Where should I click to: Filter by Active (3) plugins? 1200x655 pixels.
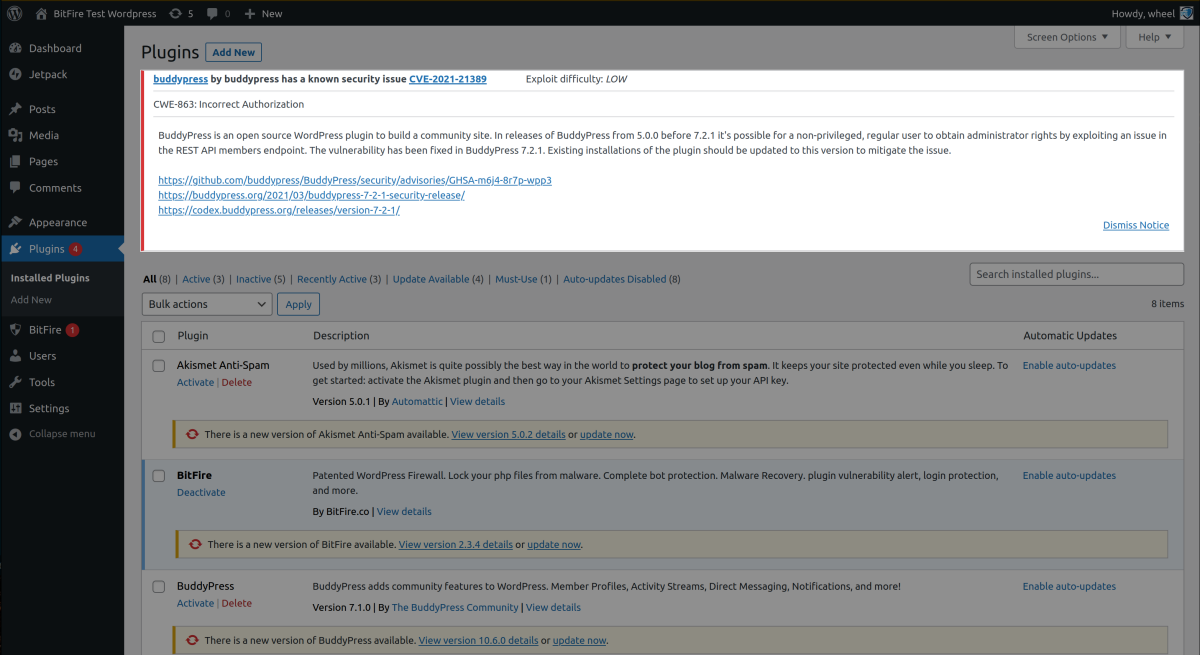point(203,279)
